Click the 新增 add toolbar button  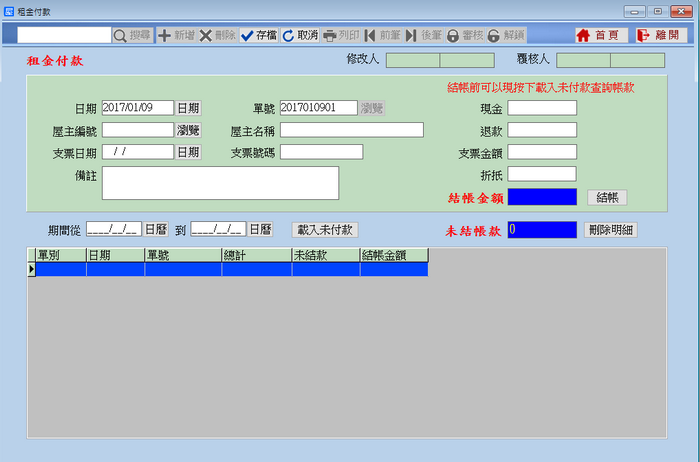click(x=176, y=35)
